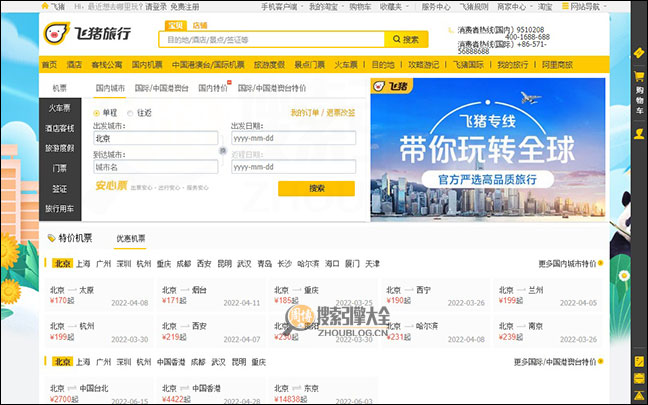
Task: Open the feedback note sidebar icon
Action: point(639,361)
